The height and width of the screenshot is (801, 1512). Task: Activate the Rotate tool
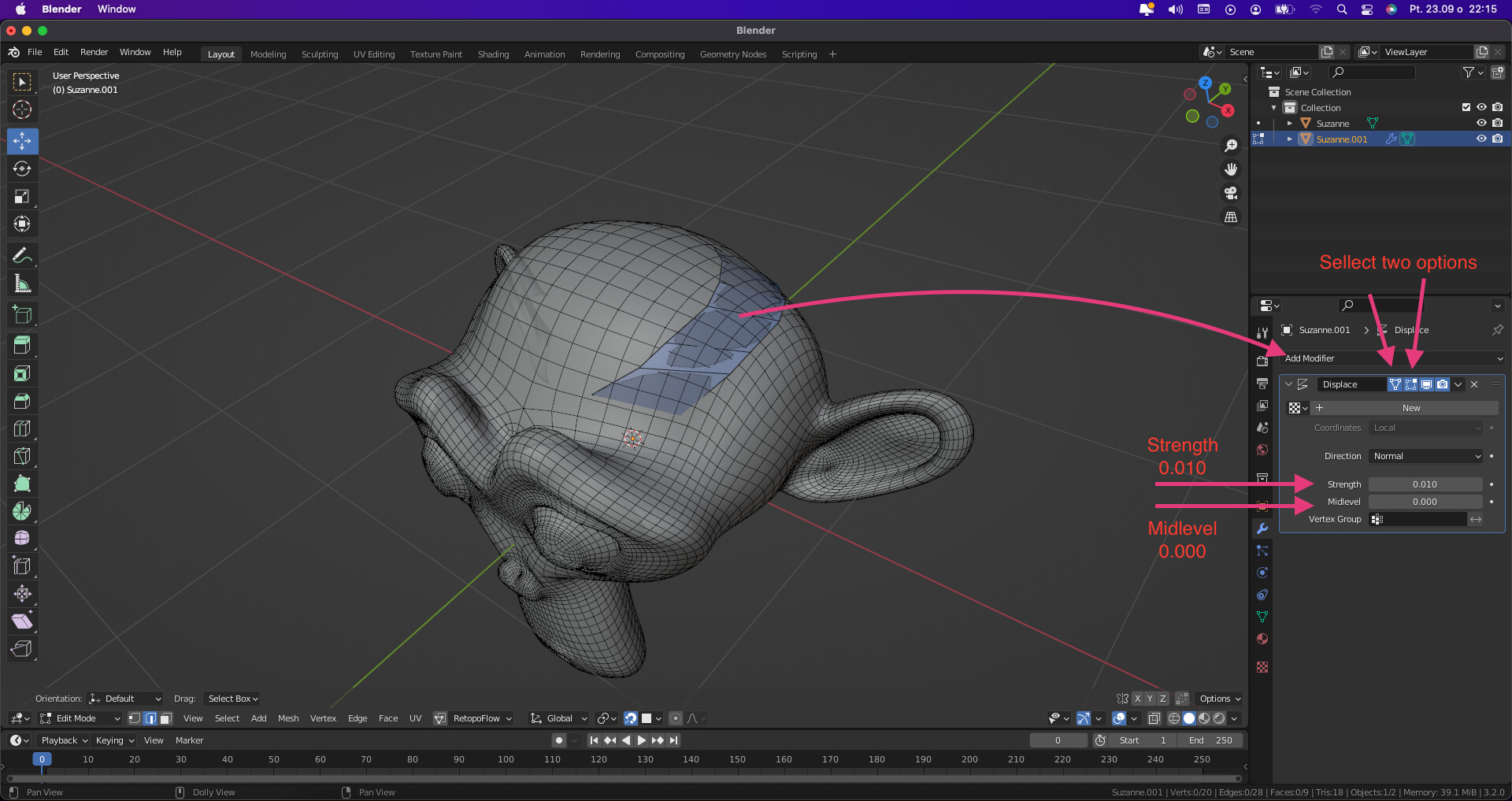tap(22, 169)
